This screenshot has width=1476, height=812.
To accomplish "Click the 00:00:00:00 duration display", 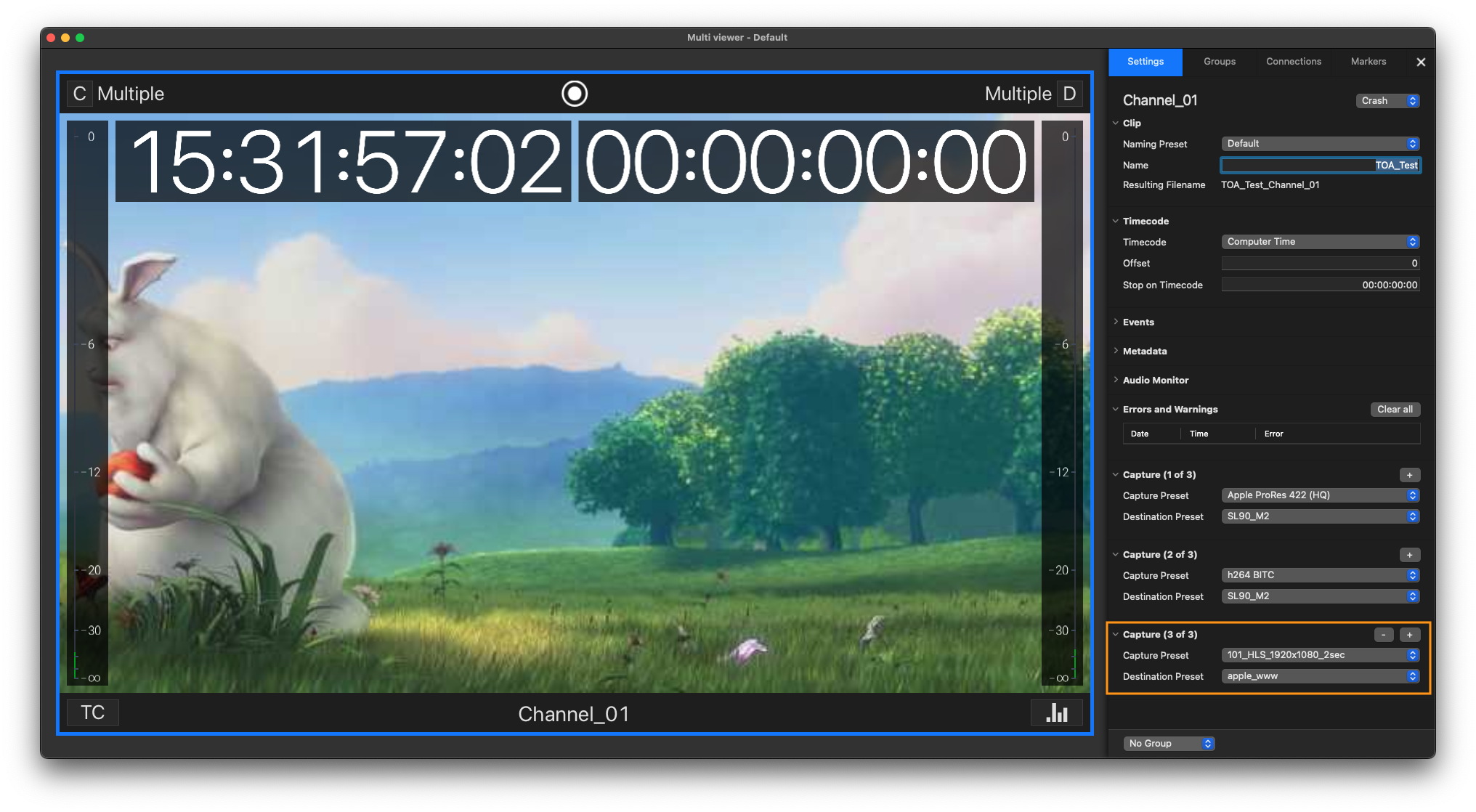I will (806, 161).
